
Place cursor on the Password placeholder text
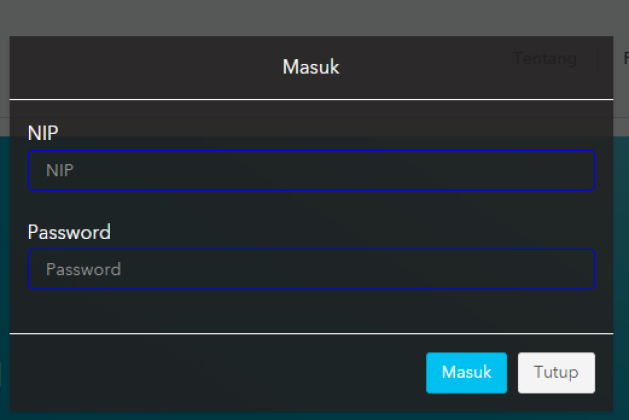pyautogui.click(x=83, y=269)
